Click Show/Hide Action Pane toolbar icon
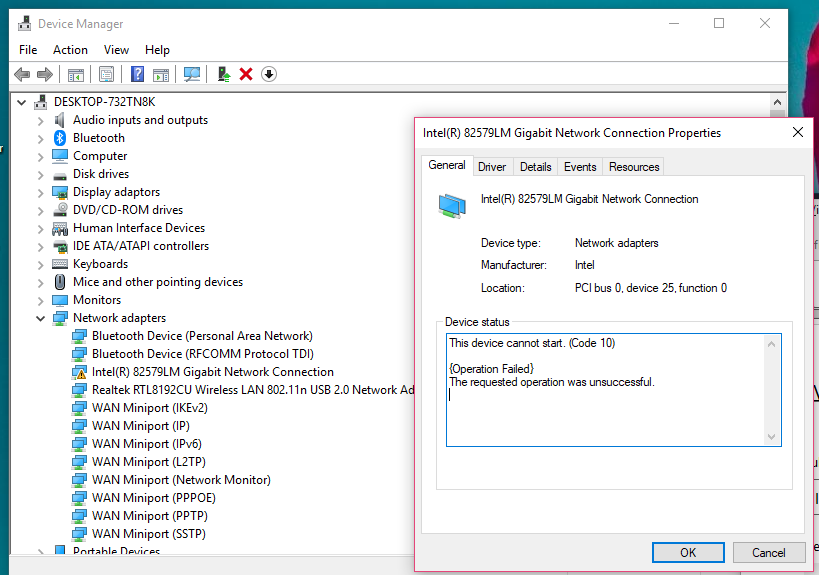819x575 pixels. click(161, 75)
